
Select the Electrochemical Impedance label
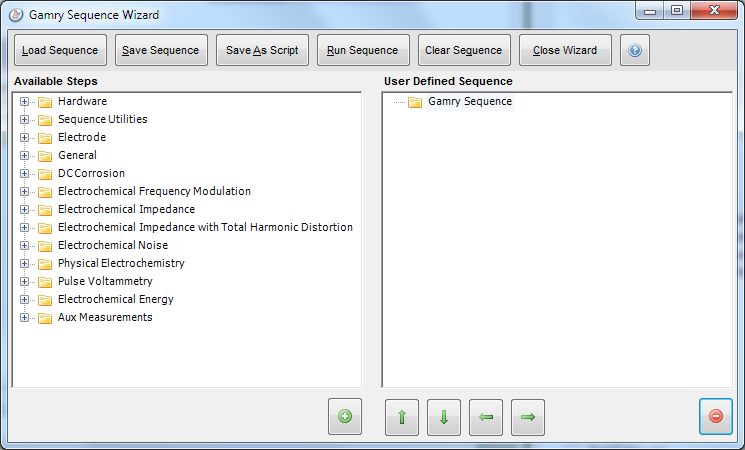[126, 210]
